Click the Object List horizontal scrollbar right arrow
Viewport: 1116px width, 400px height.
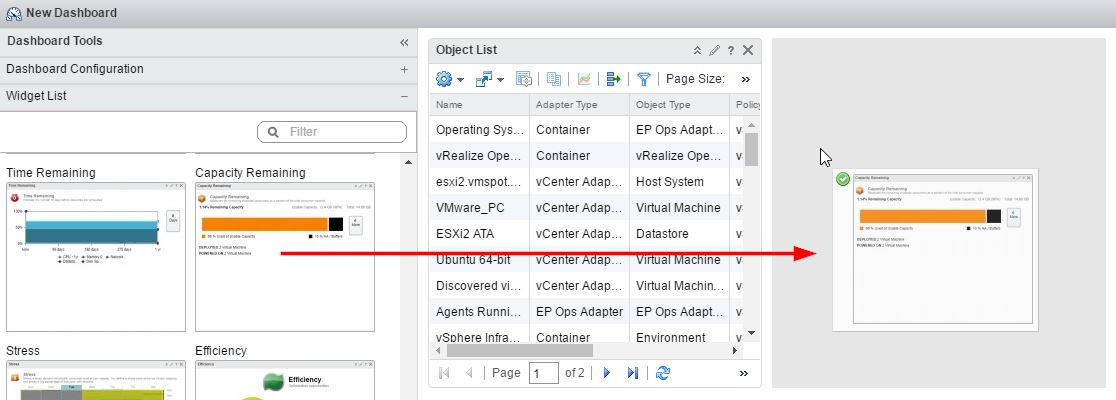[x=735, y=350]
